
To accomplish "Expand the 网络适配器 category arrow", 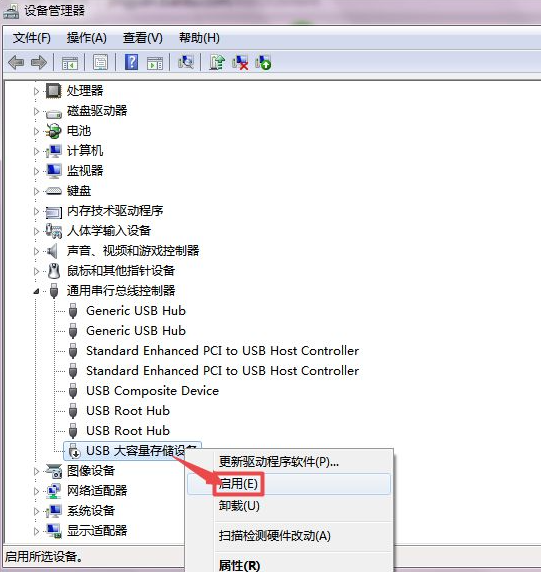I will coord(36,491).
